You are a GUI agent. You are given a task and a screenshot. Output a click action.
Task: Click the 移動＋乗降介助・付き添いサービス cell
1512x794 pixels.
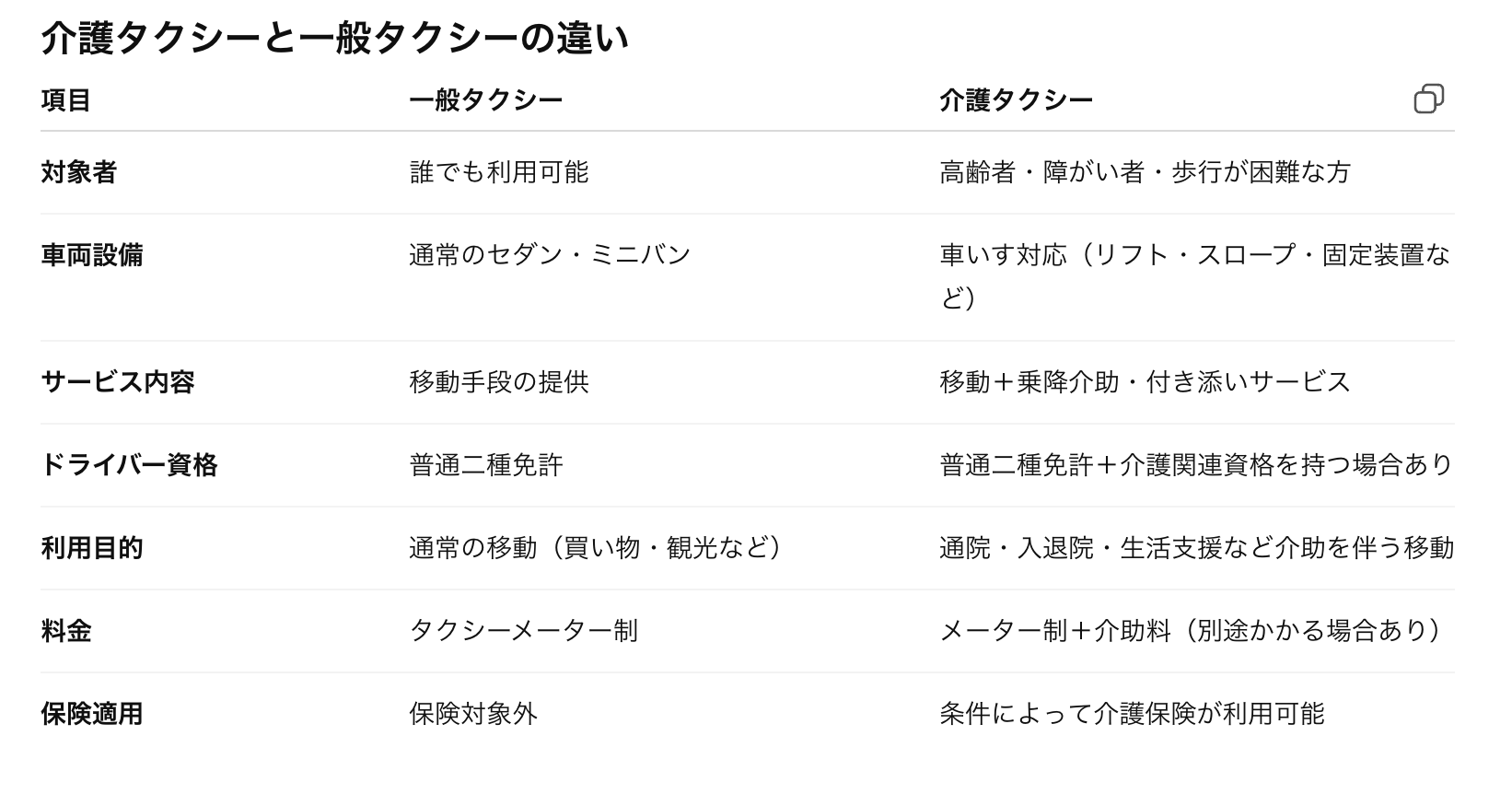pyautogui.click(x=1145, y=382)
